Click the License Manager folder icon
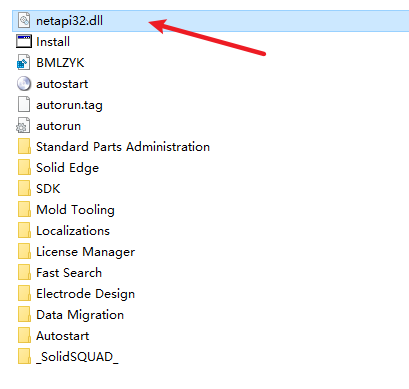This screenshot has height=389, width=409. coord(24,251)
